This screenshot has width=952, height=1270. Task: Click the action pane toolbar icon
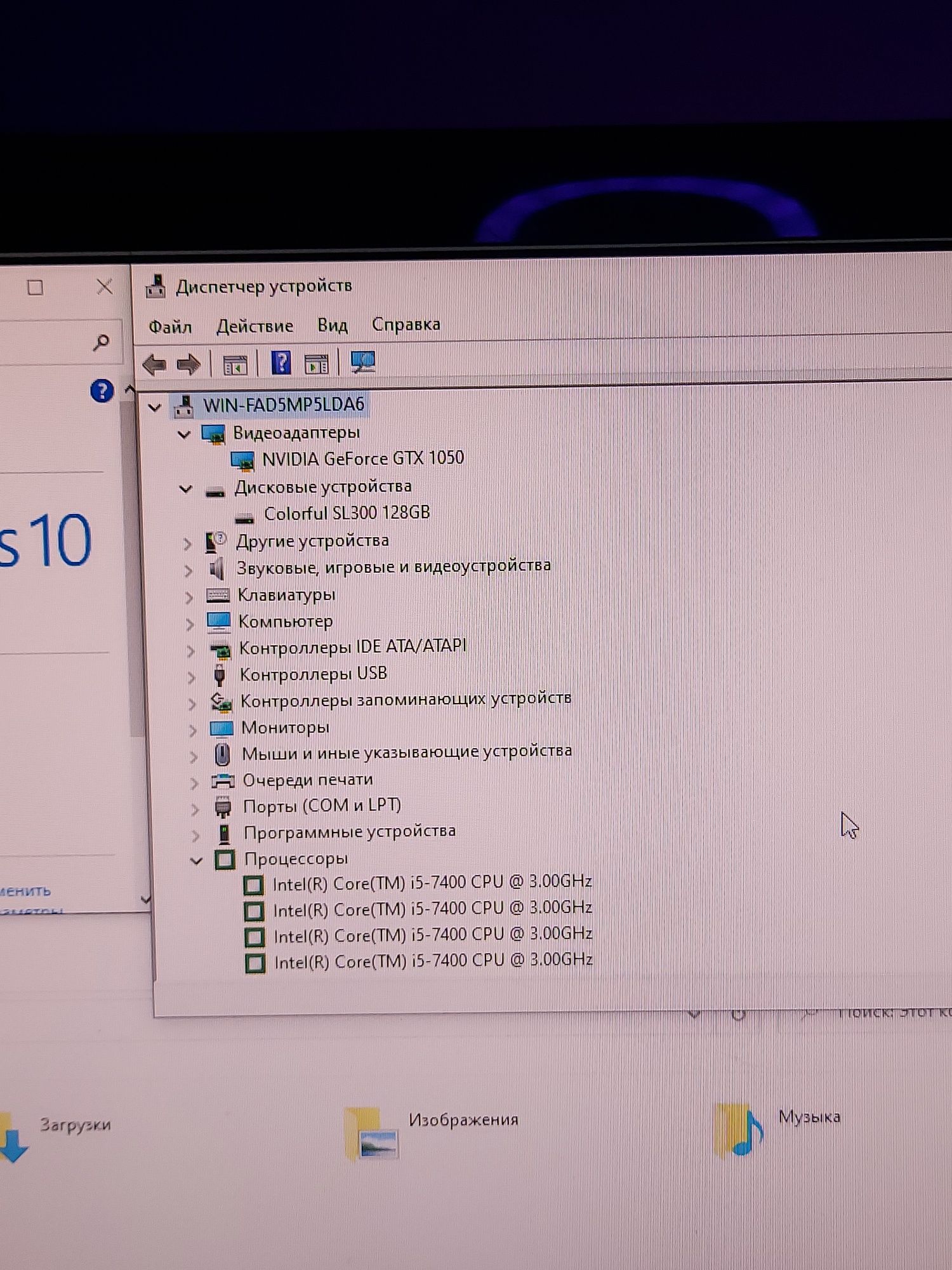pyautogui.click(x=317, y=364)
